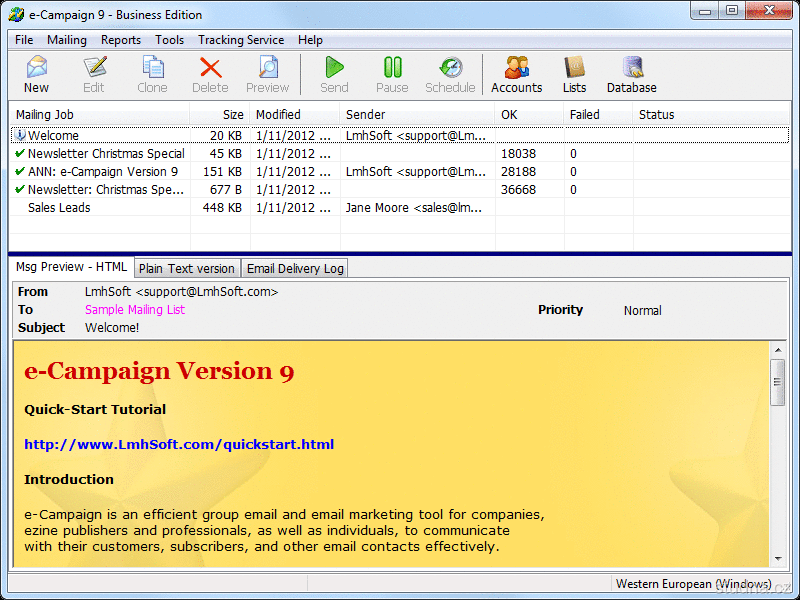
Task: Sort by Status column header
Action: pos(712,115)
